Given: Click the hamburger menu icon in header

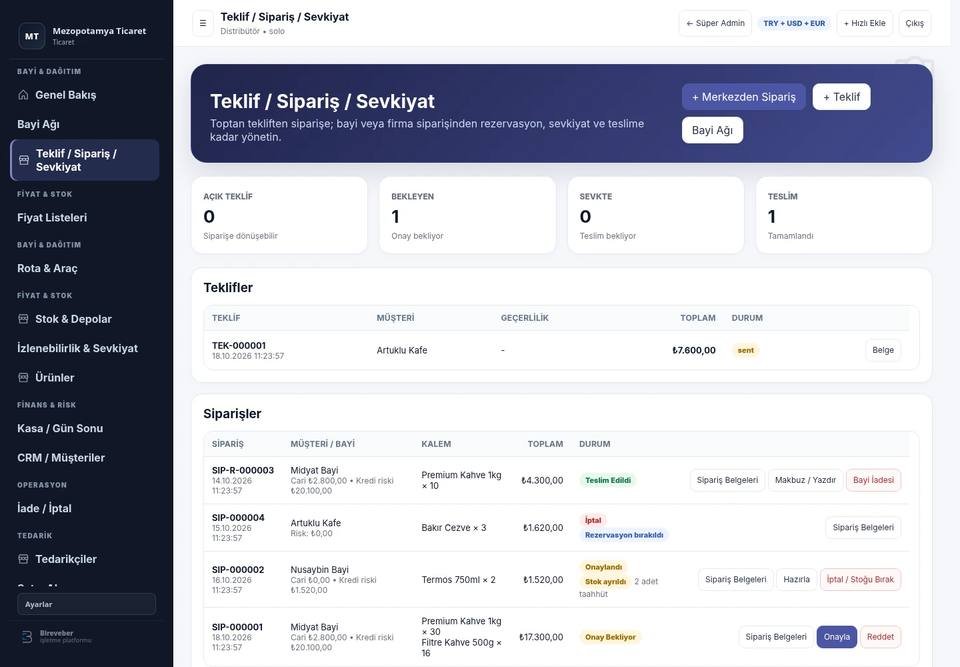Looking at the screenshot, I should pyautogui.click(x=203, y=23).
